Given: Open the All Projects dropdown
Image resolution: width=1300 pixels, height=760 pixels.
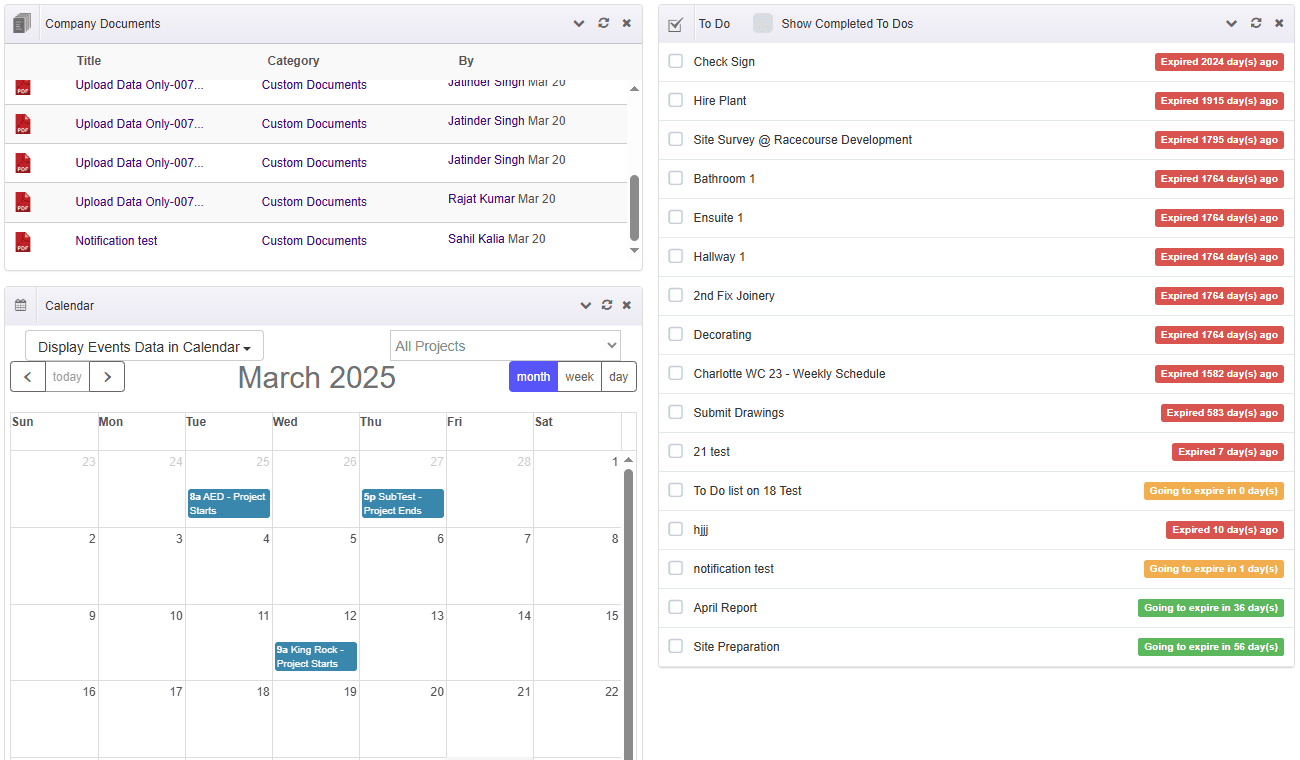Looking at the screenshot, I should (505, 346).
